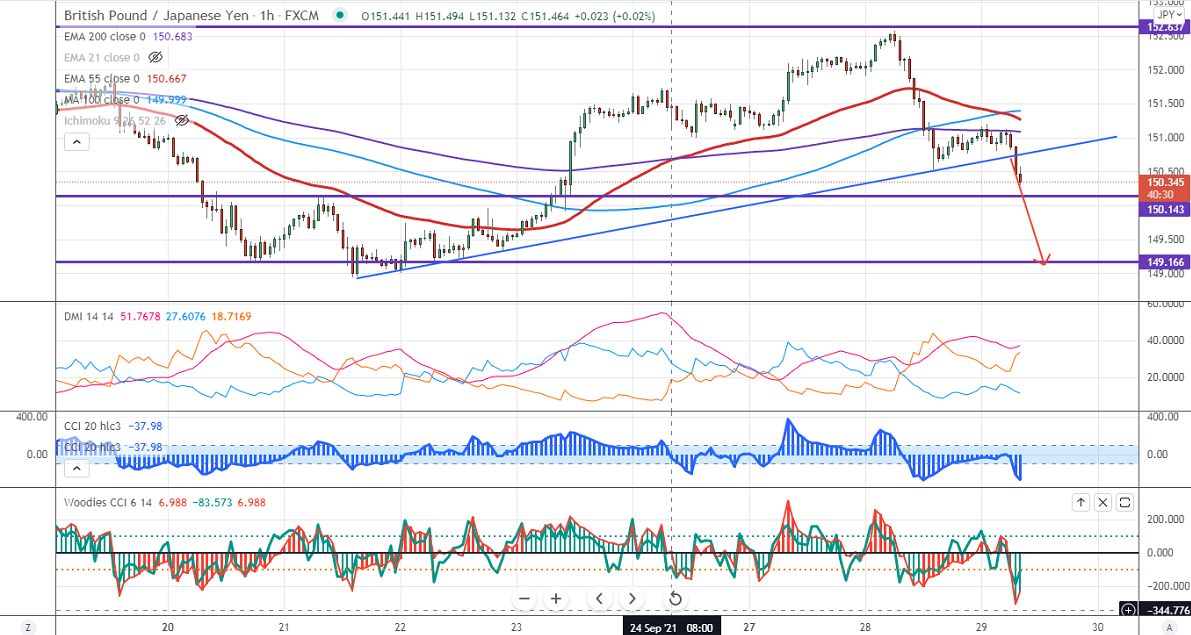This screenshot has width=1191, height=635.
Task: Click the zoom in plus button
Action: pyautogui.click(x=556, y=599)
